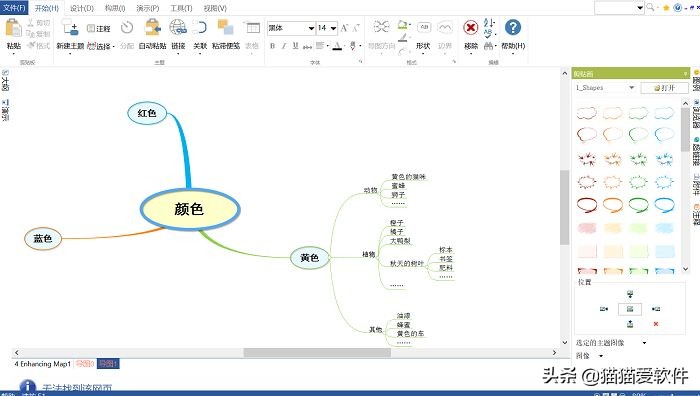Select the central topic 颜色

pos(190,209)
